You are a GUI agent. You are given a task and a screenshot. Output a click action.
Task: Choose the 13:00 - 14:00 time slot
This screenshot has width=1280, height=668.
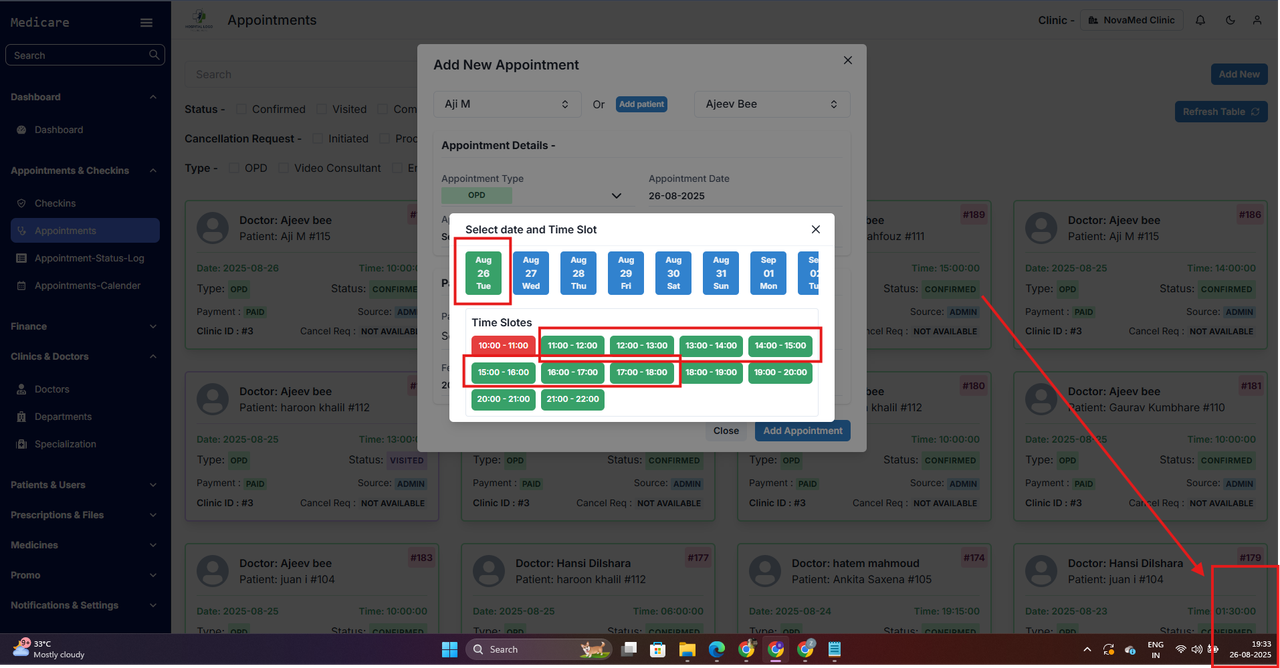711,346
